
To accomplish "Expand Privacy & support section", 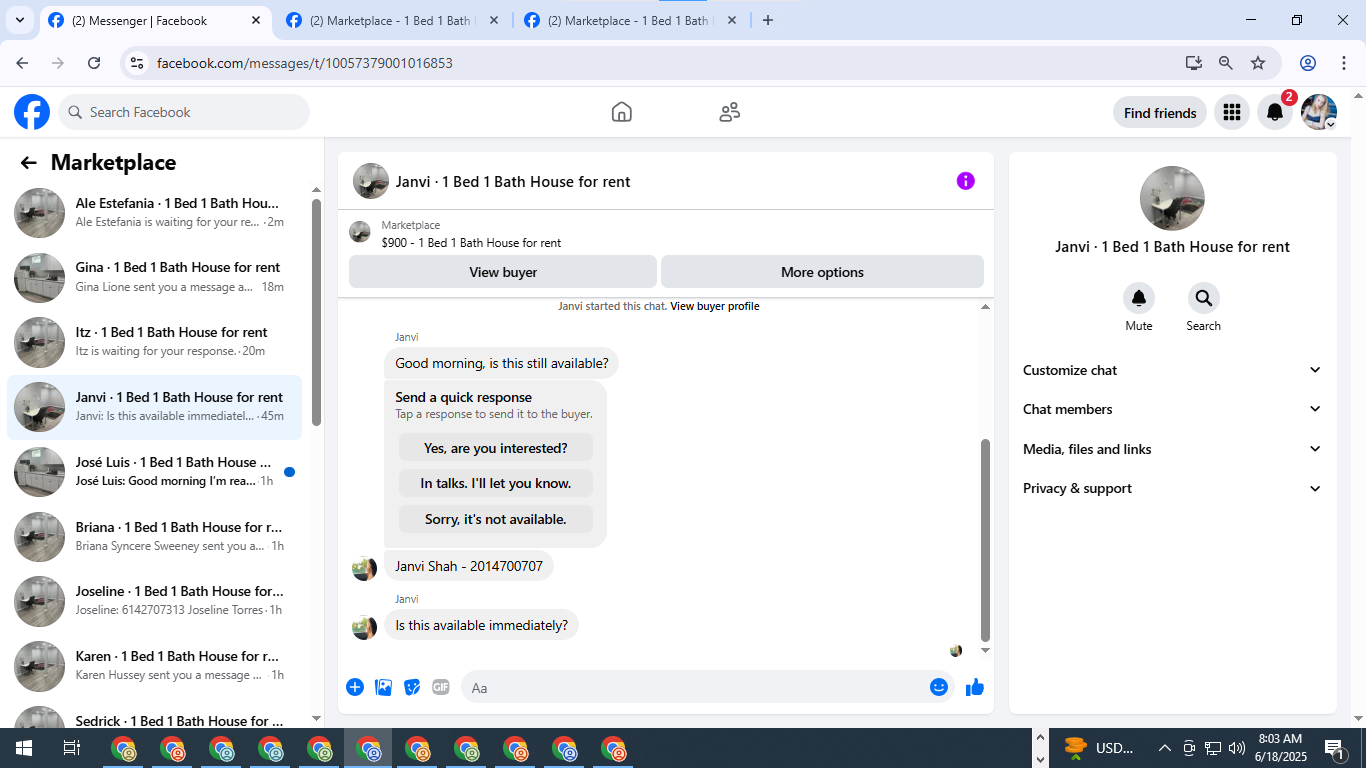I will [x=1172, y=488].
